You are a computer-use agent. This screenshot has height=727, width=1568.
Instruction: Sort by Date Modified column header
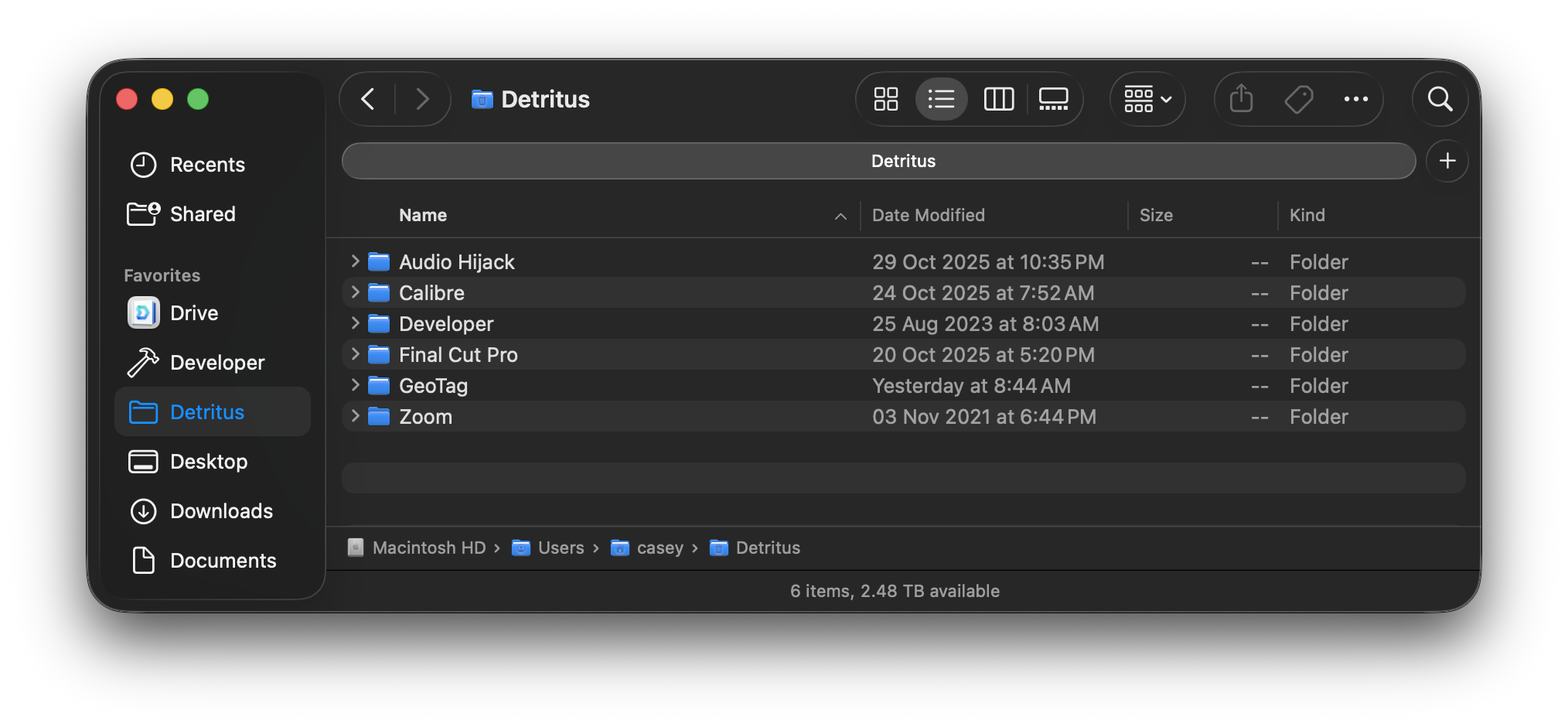coord(929,215)
